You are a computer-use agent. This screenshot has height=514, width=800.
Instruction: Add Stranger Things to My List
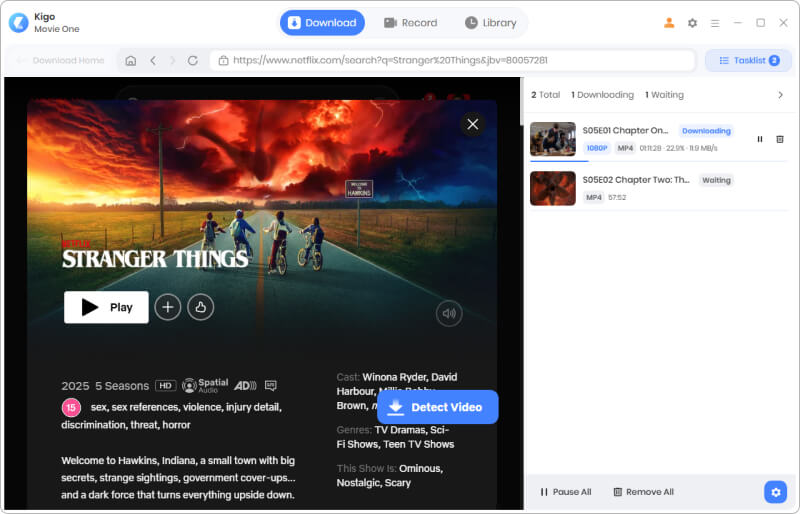click(x=168, y=307)
